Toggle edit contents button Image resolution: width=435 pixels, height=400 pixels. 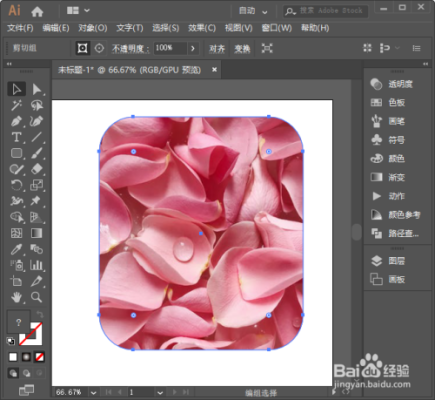[x=99, y=48]
